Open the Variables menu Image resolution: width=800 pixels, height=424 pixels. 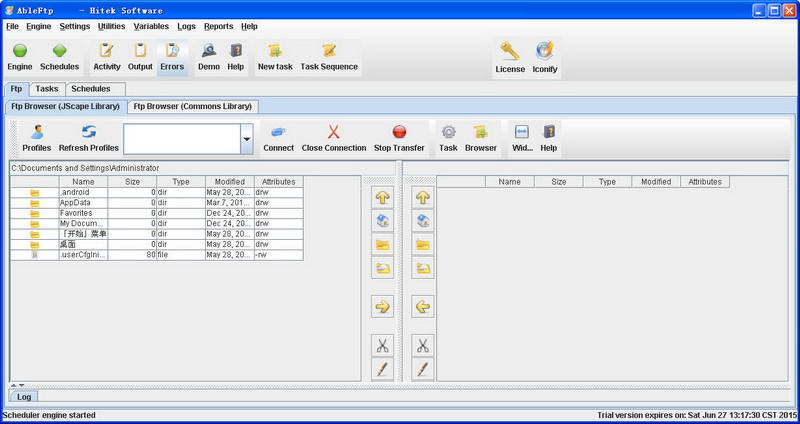(x=151, y=27)
